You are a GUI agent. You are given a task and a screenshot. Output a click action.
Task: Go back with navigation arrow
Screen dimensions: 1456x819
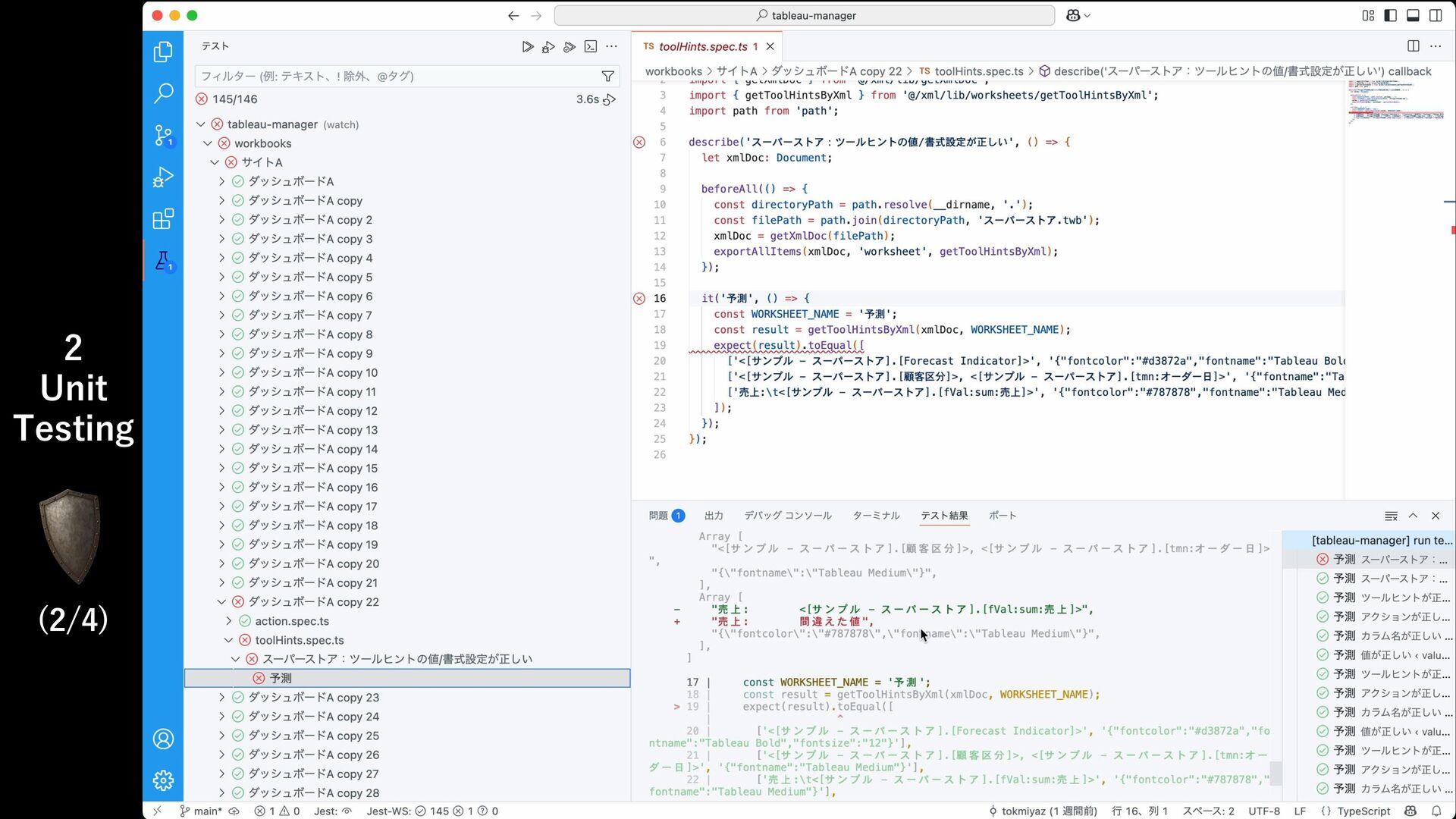[x=513, y=15]
